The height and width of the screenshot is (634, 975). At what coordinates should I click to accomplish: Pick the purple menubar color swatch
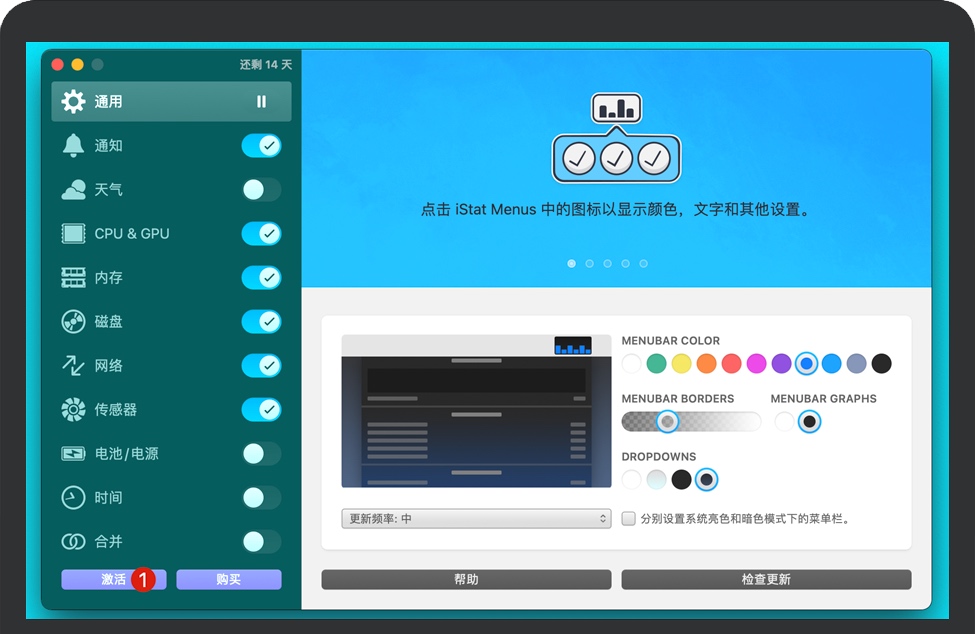tap(781, 364)
